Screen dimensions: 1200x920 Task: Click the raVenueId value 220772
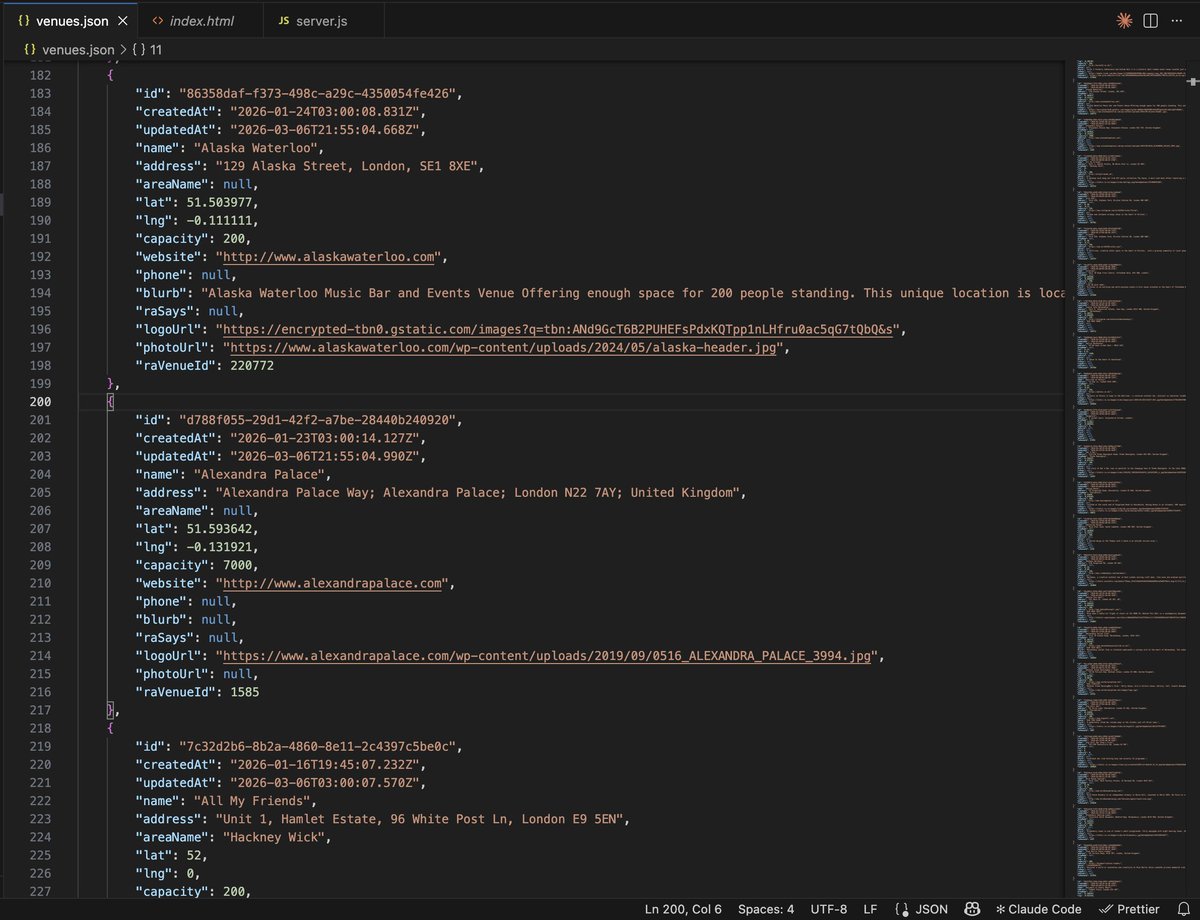point(251,365)
